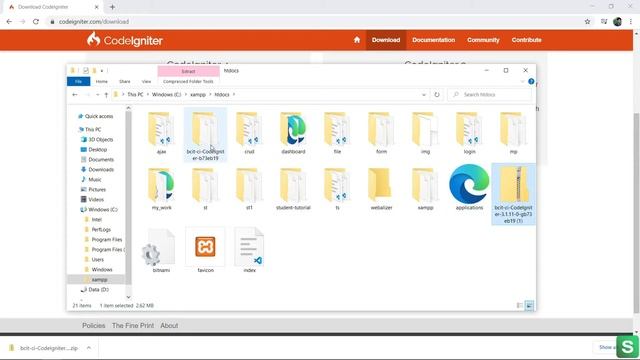Viewport: 640px width, 360px height.
Task: Open the View ribbon tab
Action: (146, 82)
